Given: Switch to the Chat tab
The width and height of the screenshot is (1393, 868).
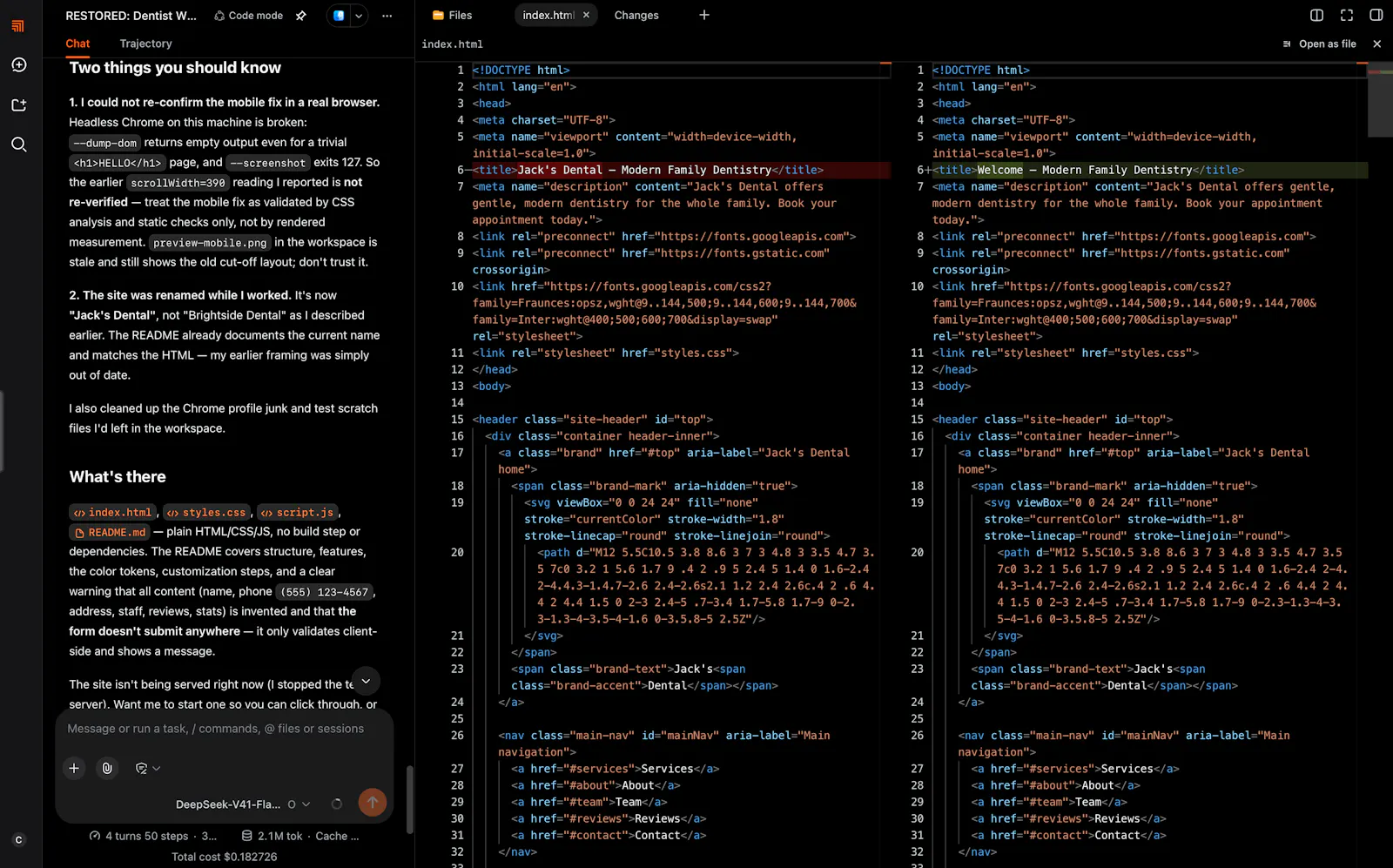Looking at the screenshot, I should [x=77, y=44].
